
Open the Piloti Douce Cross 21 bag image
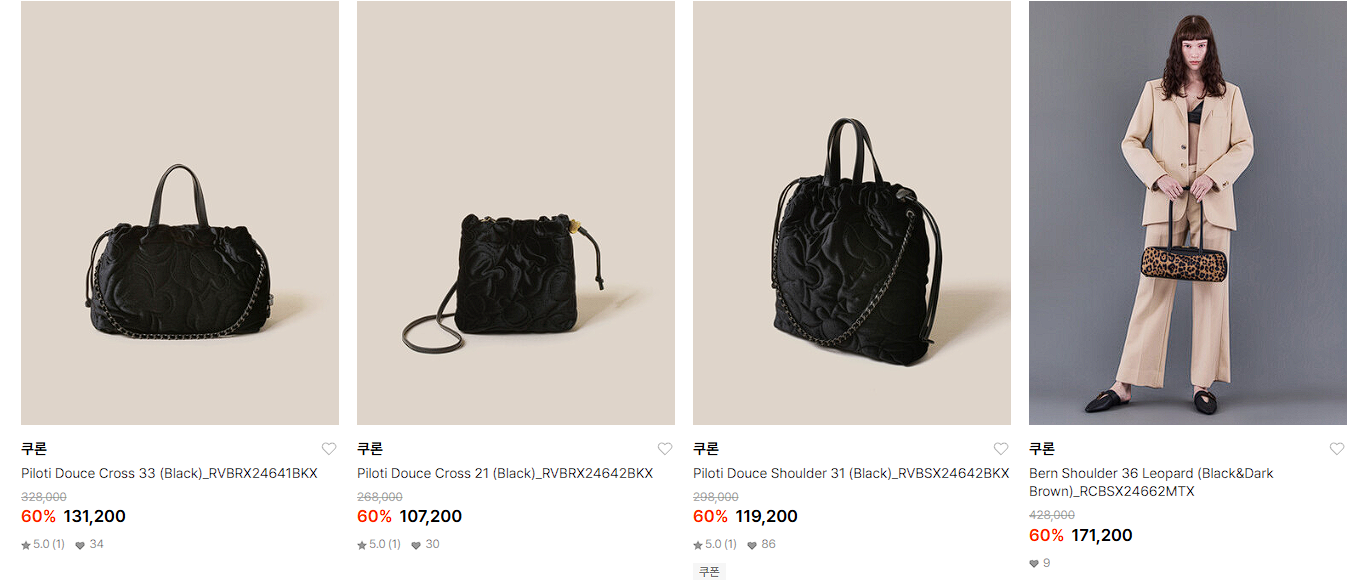pyautogui.click(x=516, y=213)
